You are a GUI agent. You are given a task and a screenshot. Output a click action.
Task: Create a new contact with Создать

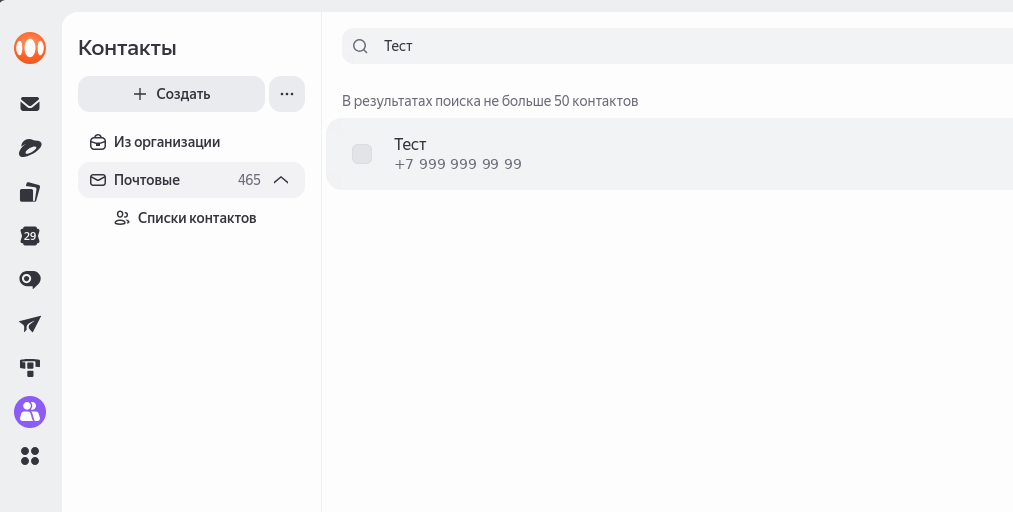pos(171,94)
